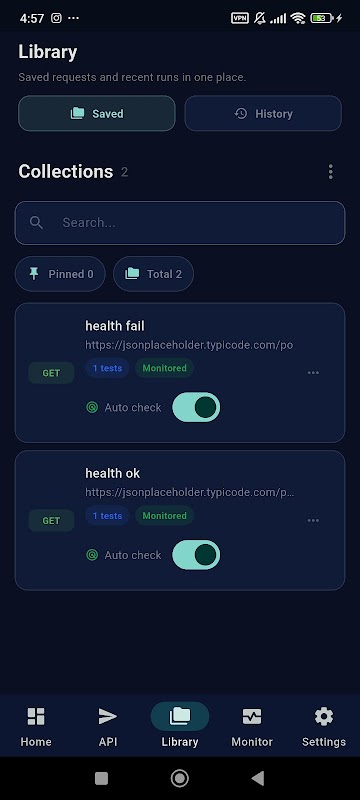The width and height of the screenshot is (360, 800).
Task: Open more options for health fail
Action: pos(313,373)
